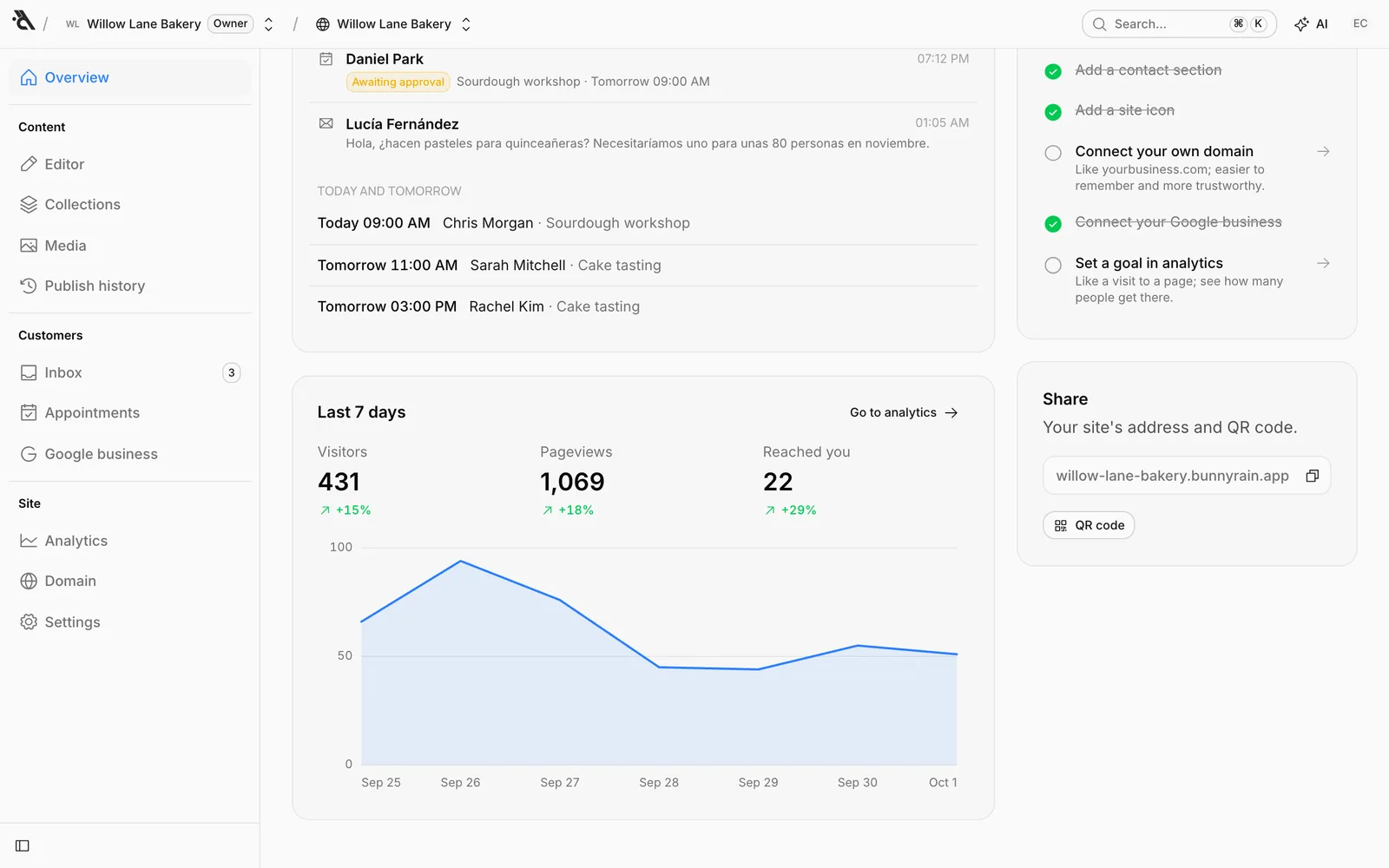
Task: Go to the Overview page
Action: tap(130, 77)
